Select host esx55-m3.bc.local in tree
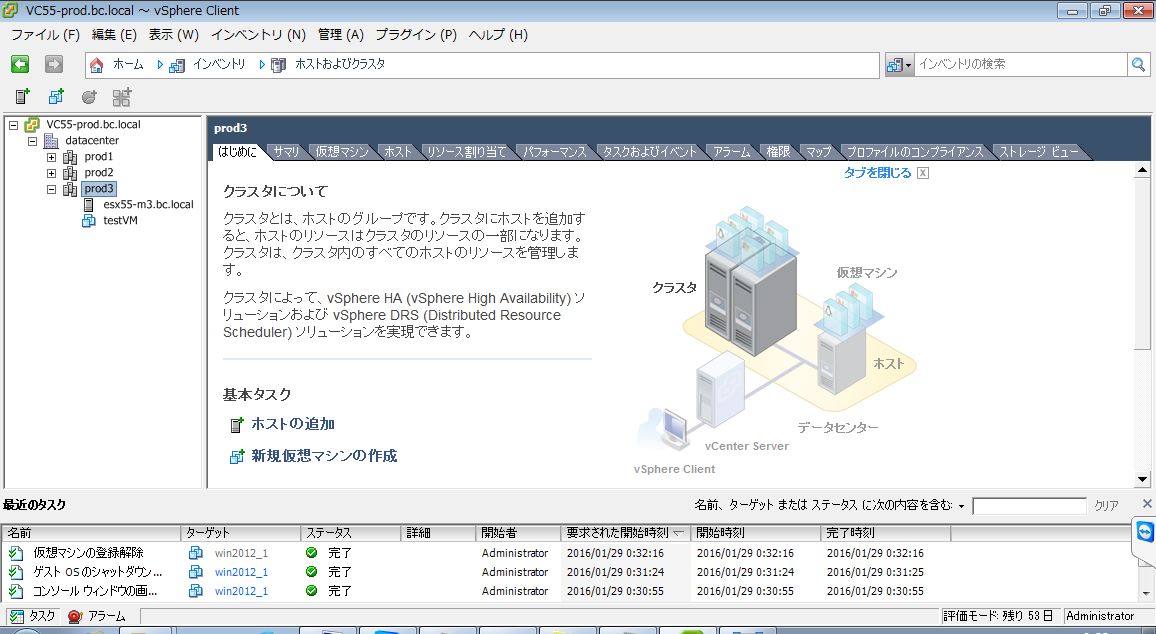Screen dimensions: 1156x634 pyautogui.click(x=148, y=204)
